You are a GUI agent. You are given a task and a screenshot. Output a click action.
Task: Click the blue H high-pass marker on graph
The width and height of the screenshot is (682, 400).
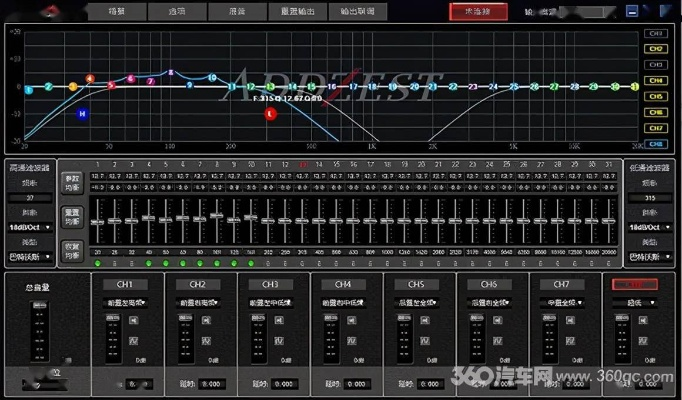(83, 114)
